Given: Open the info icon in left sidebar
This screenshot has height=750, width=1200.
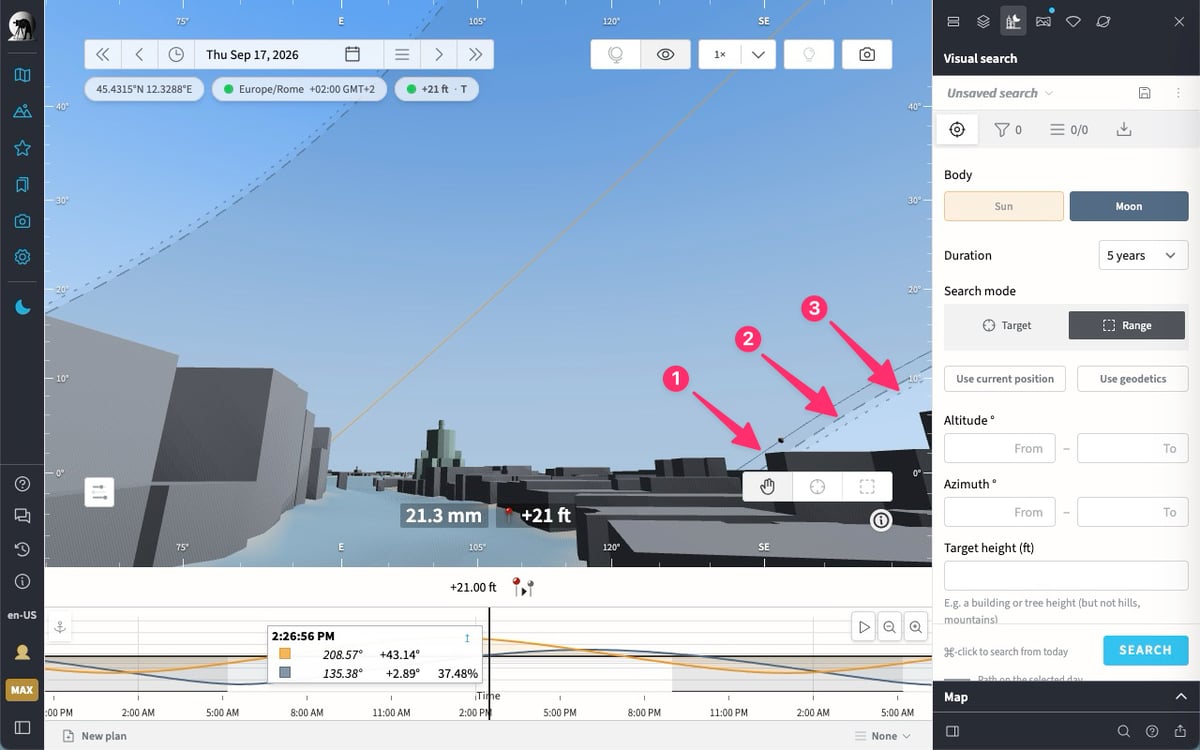Looking at the screenshot, I should point(22,581).
